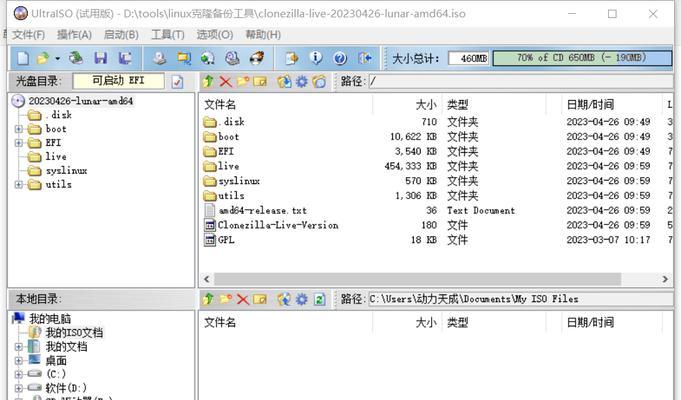
Task: Click the disc 路径 path field showing /
Action: tap(521, 81)
